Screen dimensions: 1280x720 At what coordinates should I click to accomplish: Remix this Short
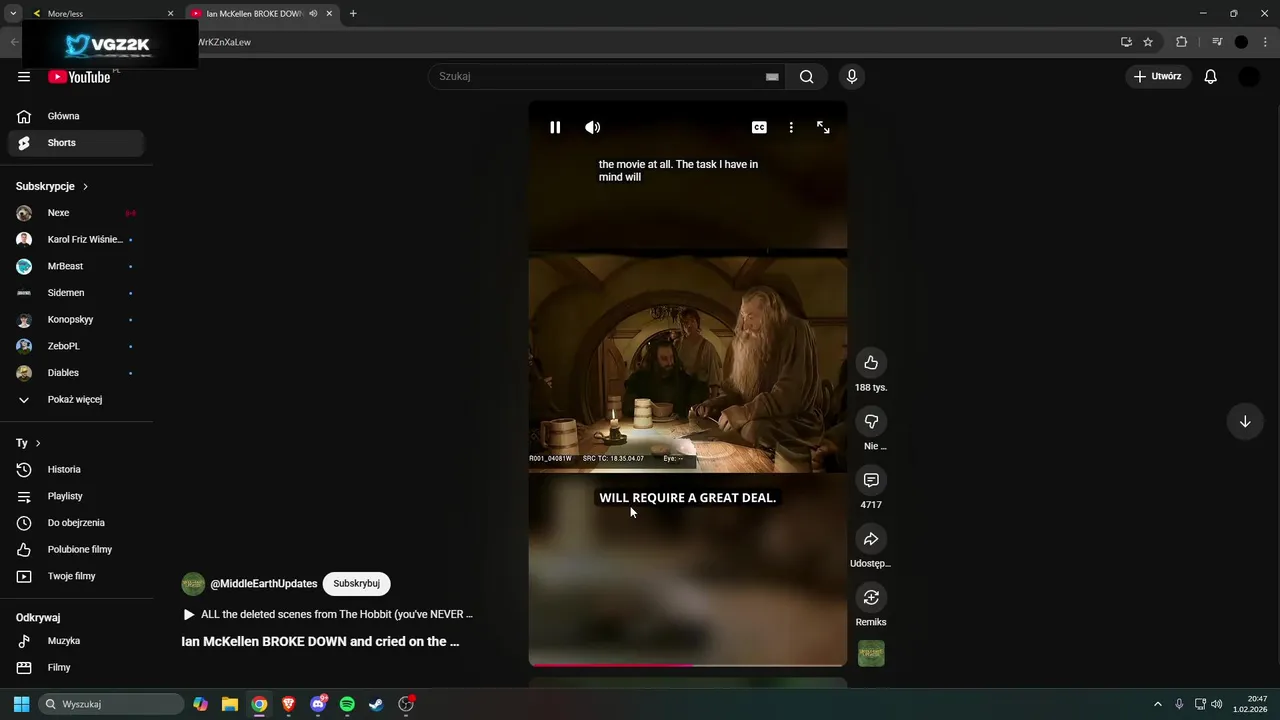coord(871,598)
